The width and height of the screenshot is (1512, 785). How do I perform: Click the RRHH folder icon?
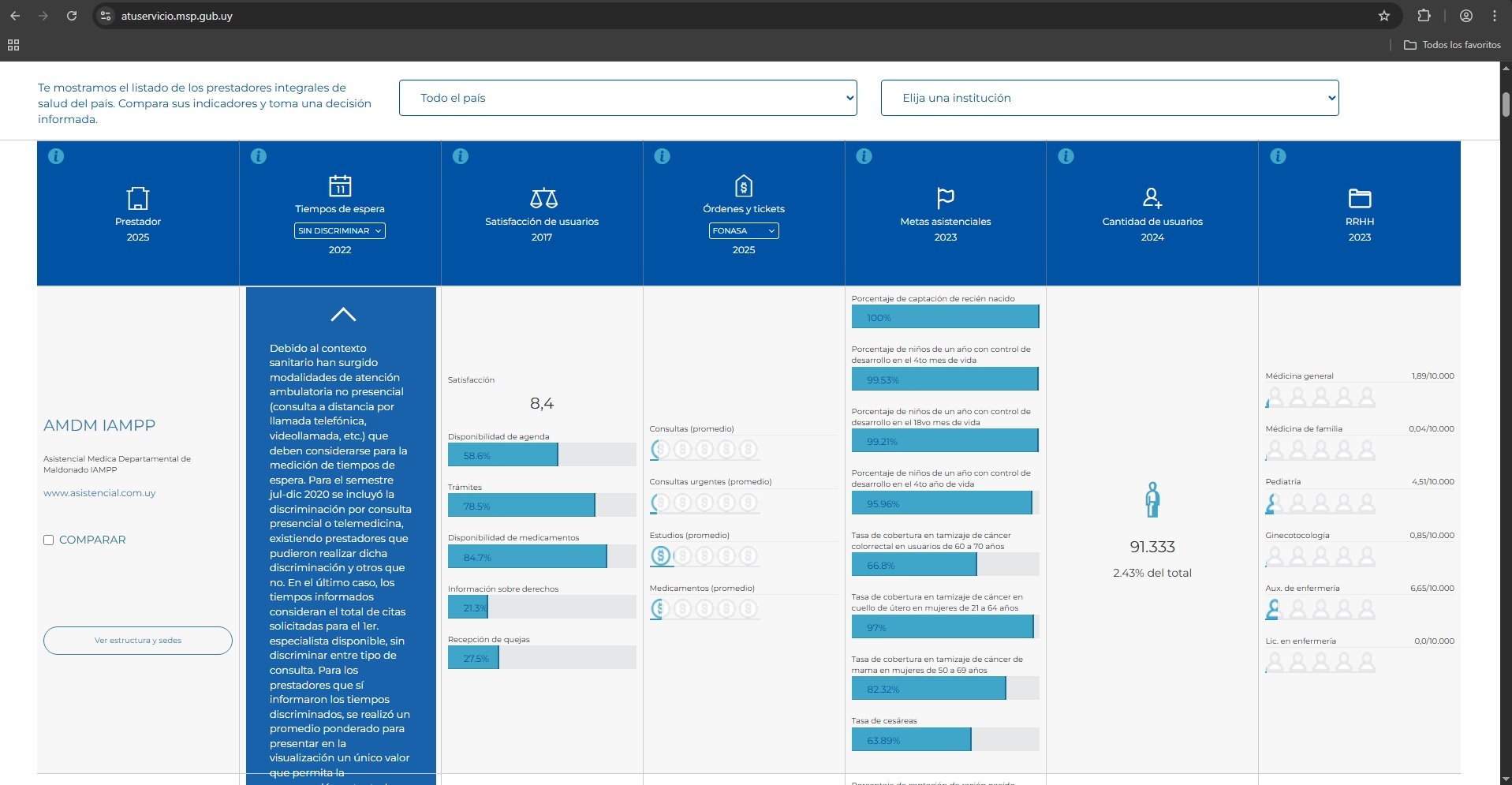tap(1359, 197)
